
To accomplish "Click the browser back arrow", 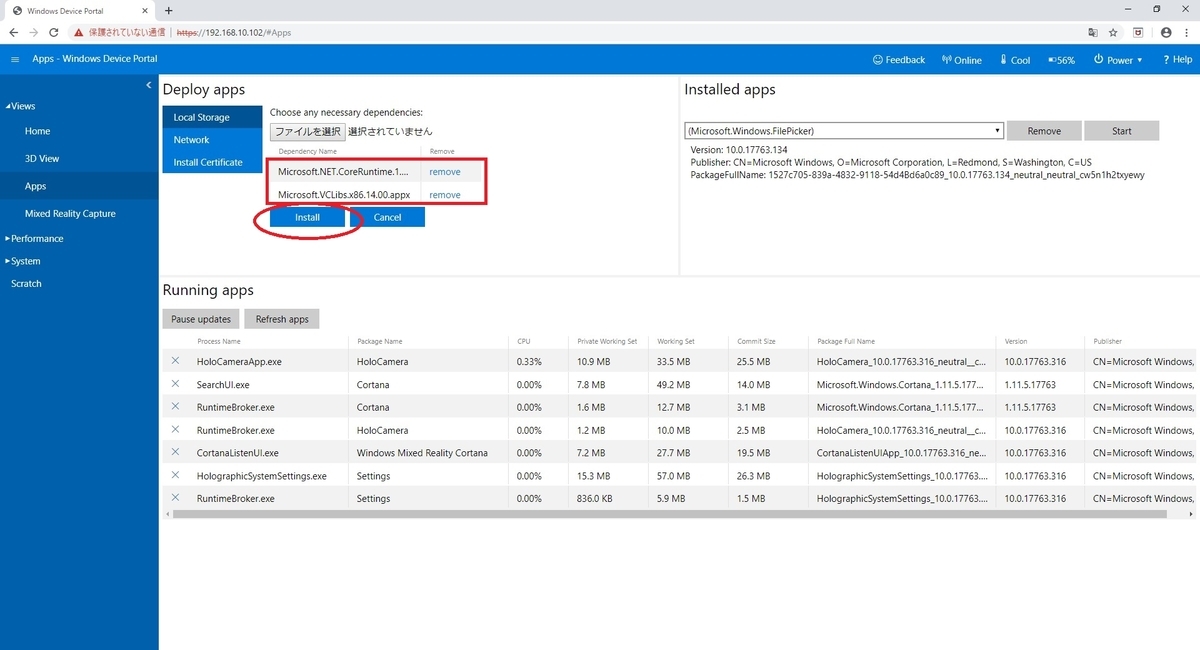I will 13,32.
